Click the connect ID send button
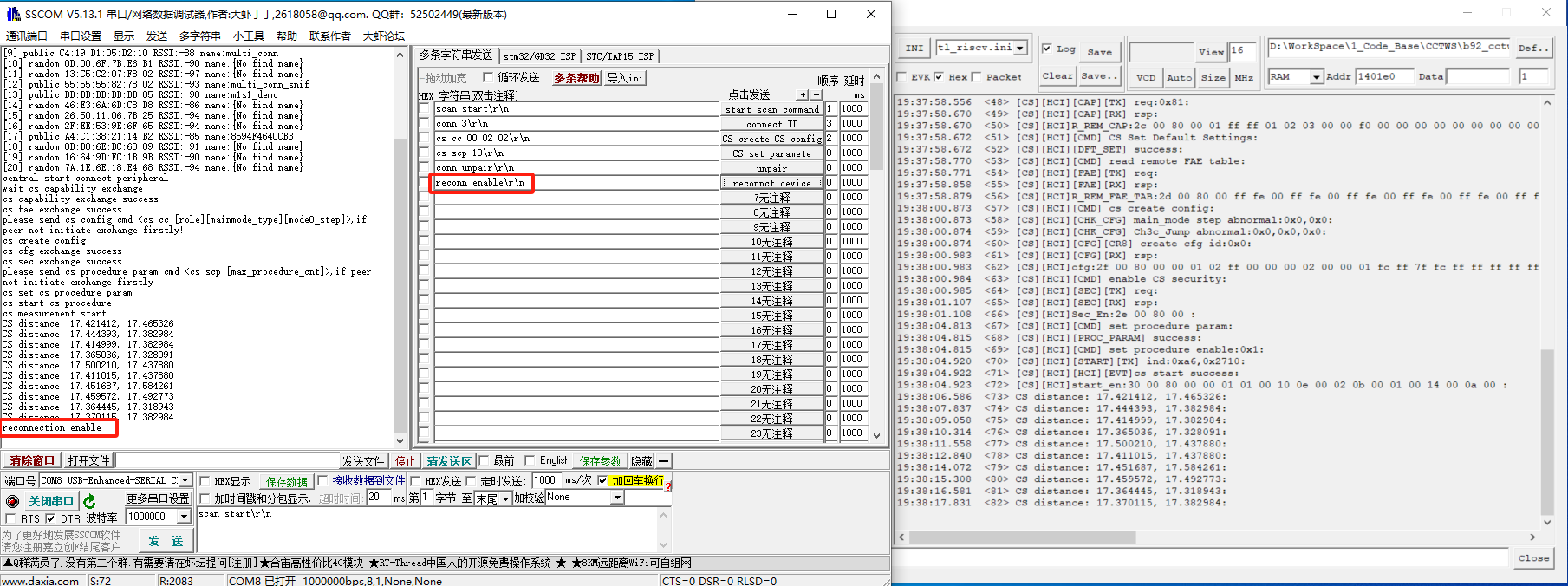1568x586 pixels. tap(771, 124)
